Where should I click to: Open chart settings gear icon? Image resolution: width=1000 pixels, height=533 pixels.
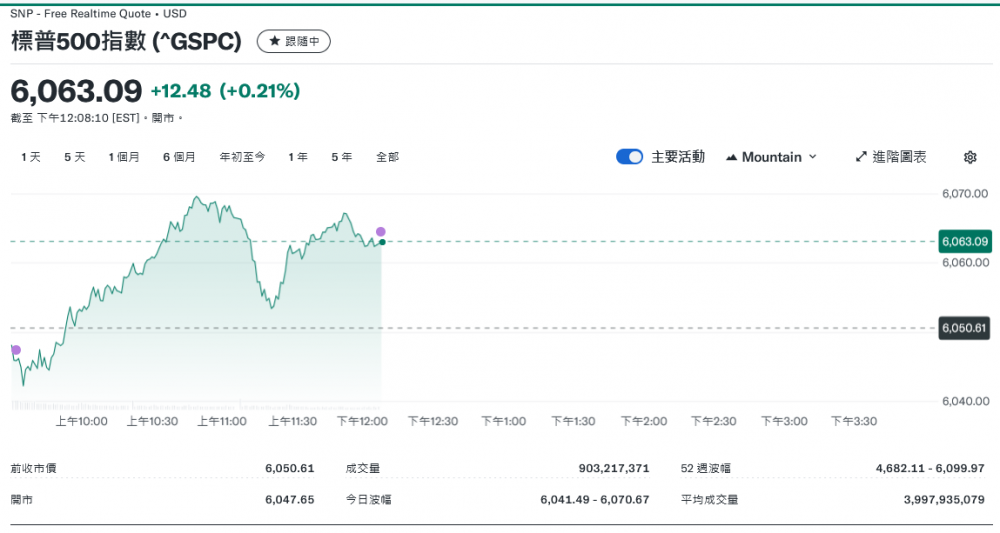[969, 157]
